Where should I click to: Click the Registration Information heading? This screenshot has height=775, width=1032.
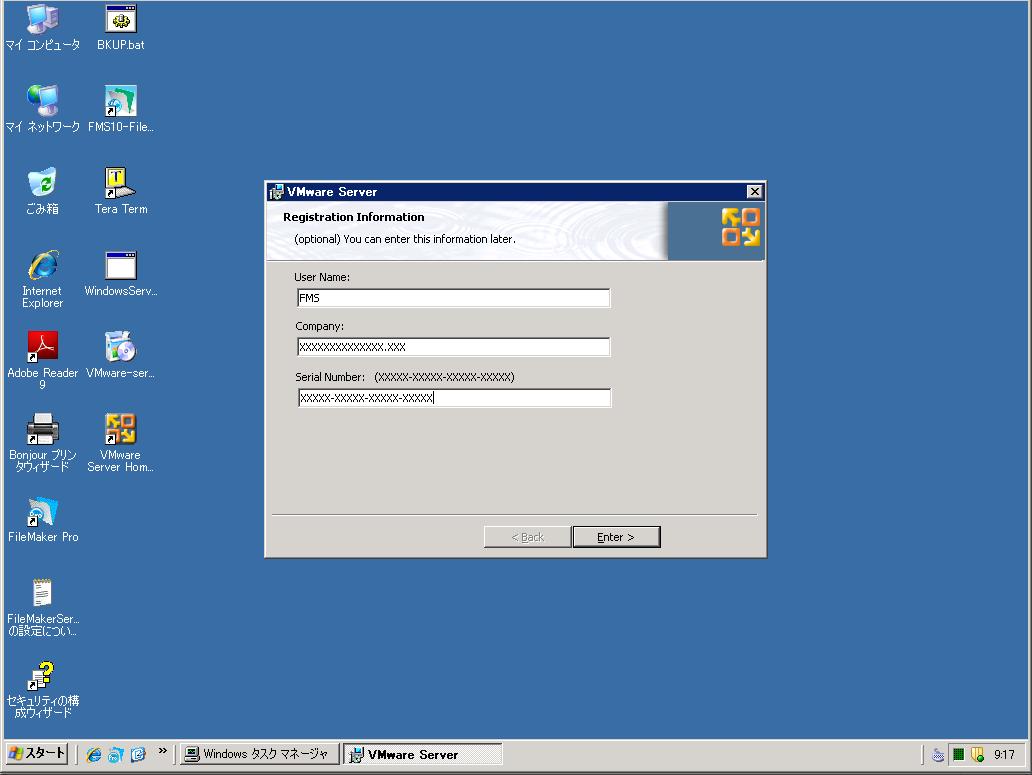[353, 217]
